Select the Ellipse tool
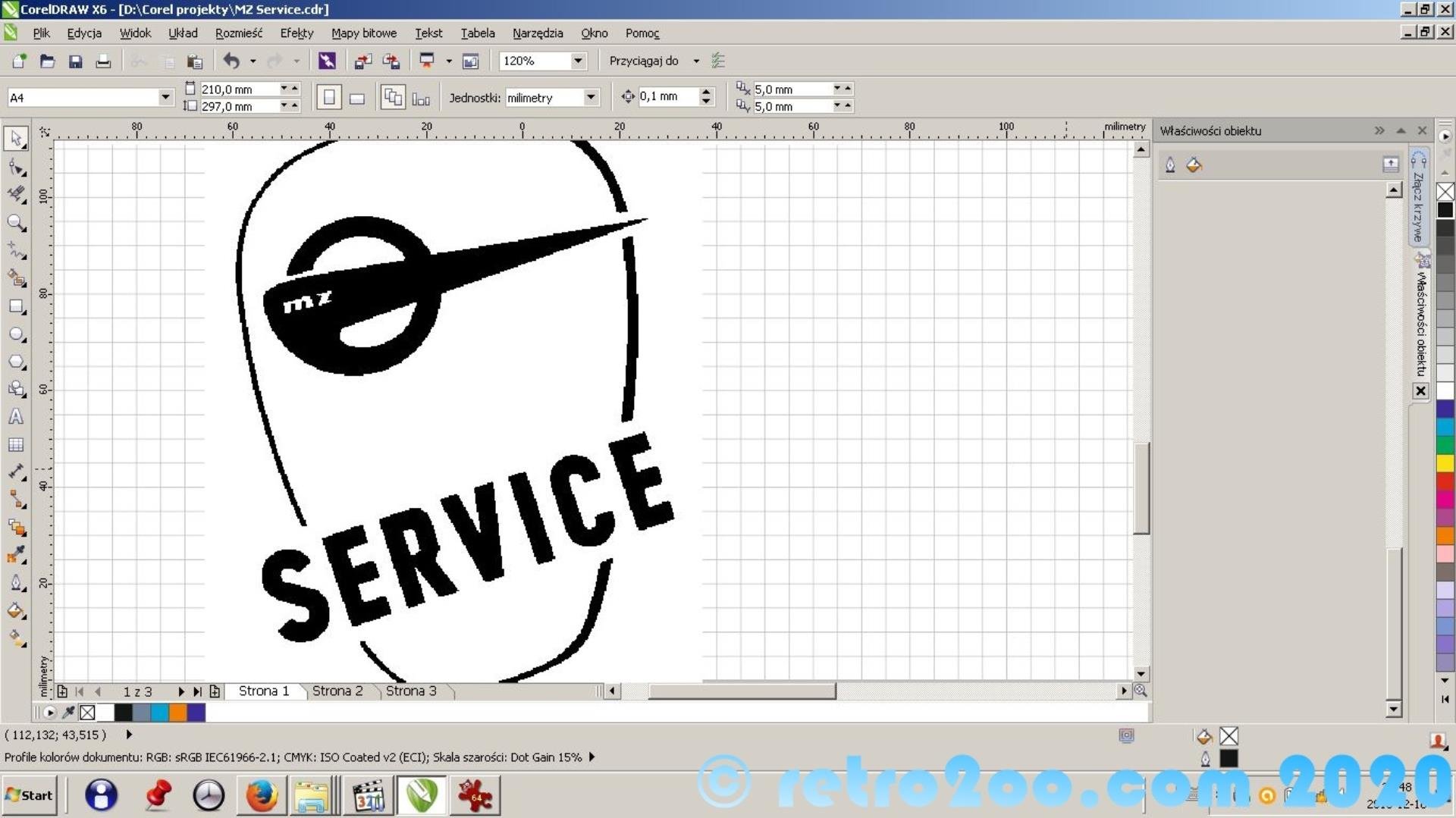The image size is (1456, 818). coord(16,334)
